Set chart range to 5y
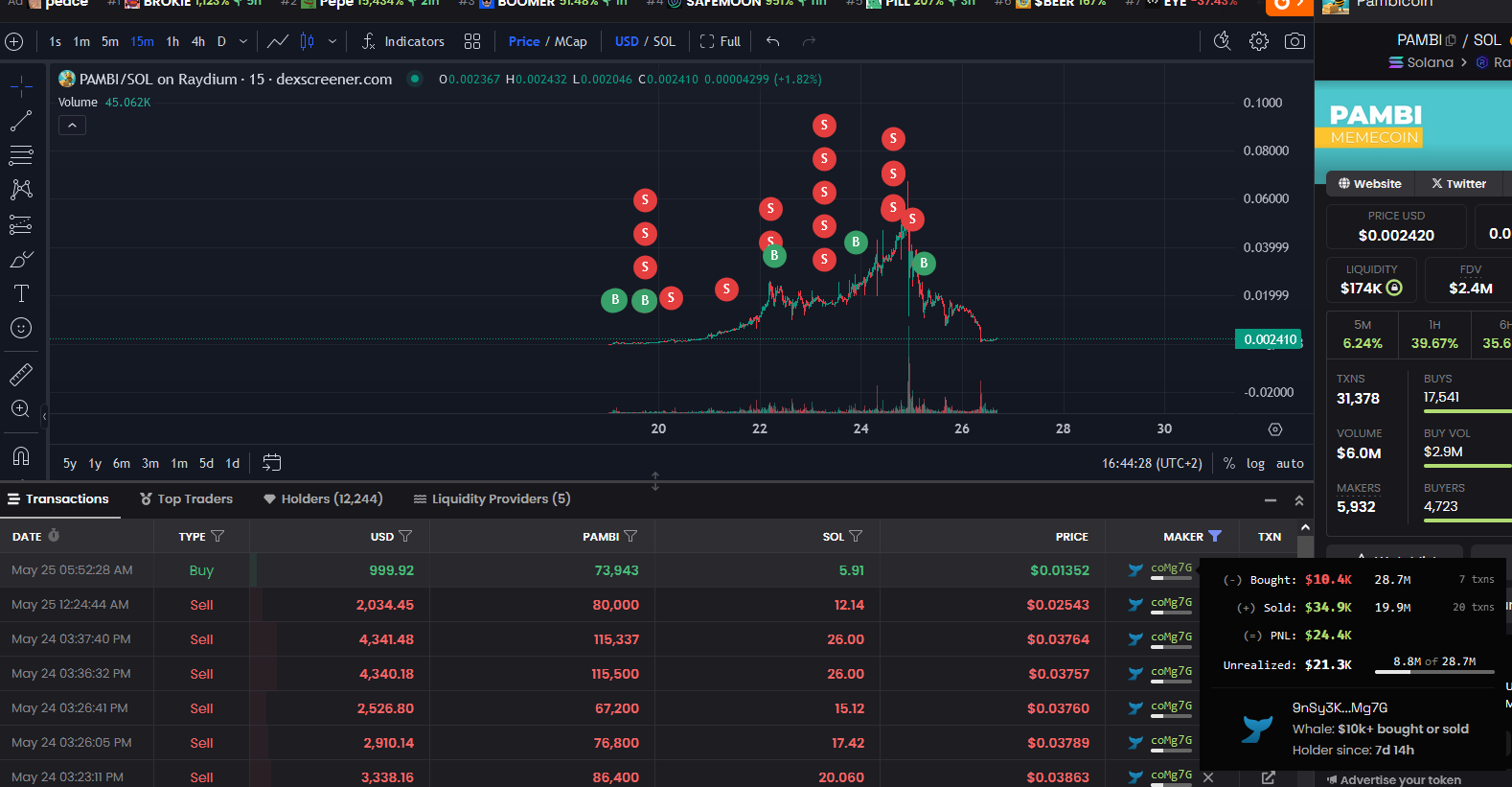1512x787 pixels. point(70,463)
